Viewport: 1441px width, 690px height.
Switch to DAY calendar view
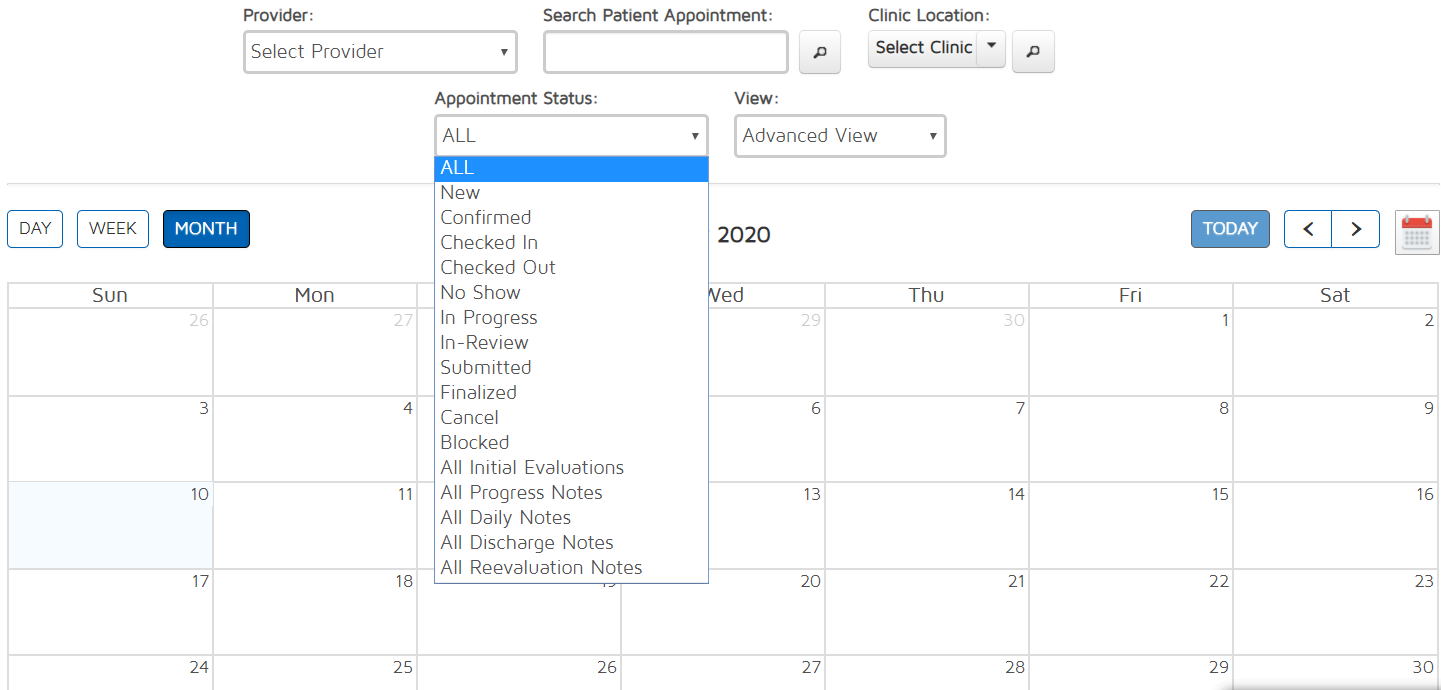pos(35,229)
